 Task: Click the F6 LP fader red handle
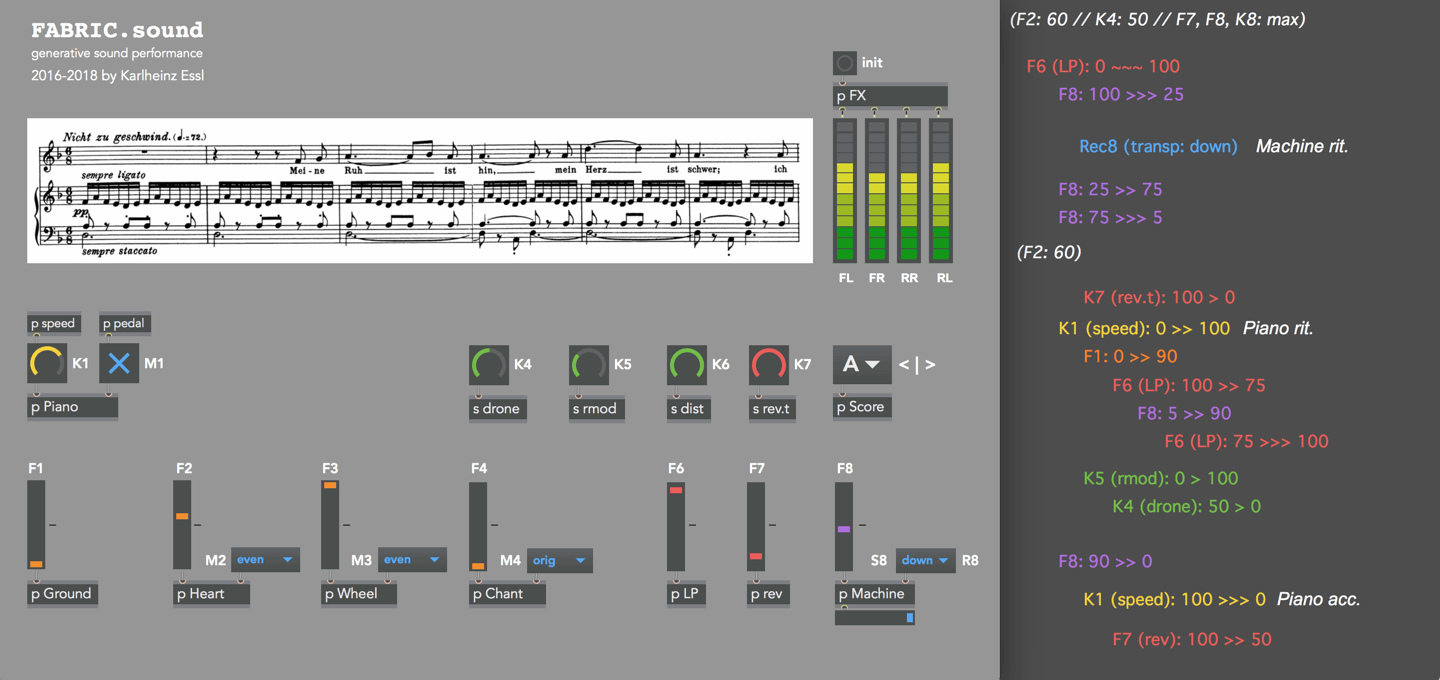point(676,490)
